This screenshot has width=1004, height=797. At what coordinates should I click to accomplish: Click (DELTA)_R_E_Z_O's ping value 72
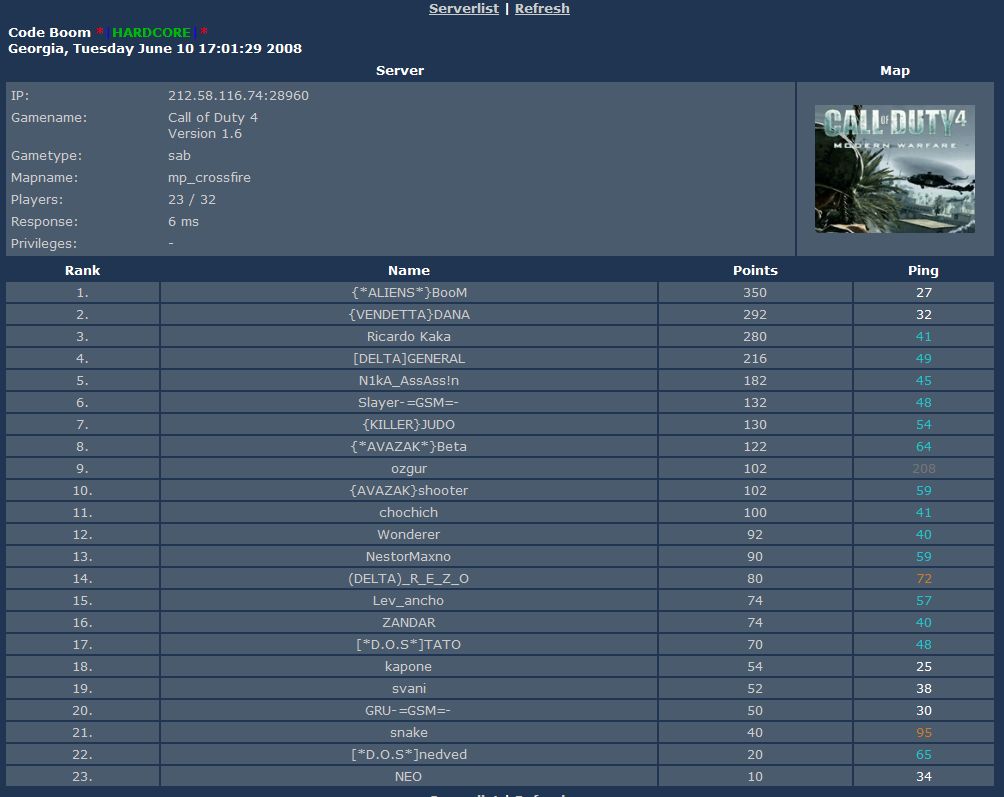click(923, 579)
